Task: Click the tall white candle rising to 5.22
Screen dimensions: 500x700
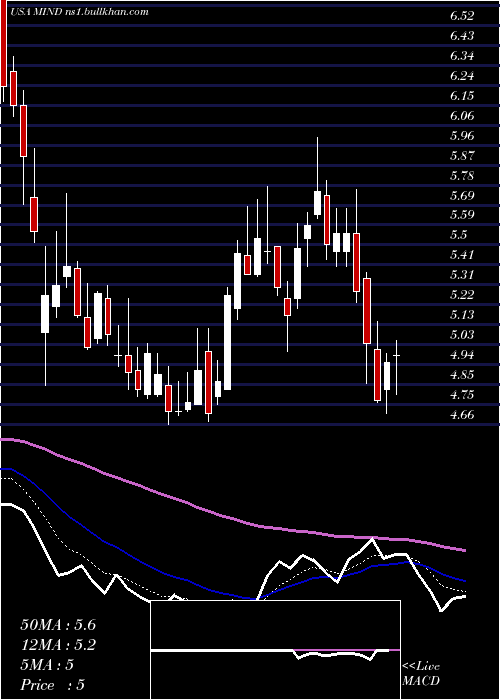Action: [x=228, y=340]
